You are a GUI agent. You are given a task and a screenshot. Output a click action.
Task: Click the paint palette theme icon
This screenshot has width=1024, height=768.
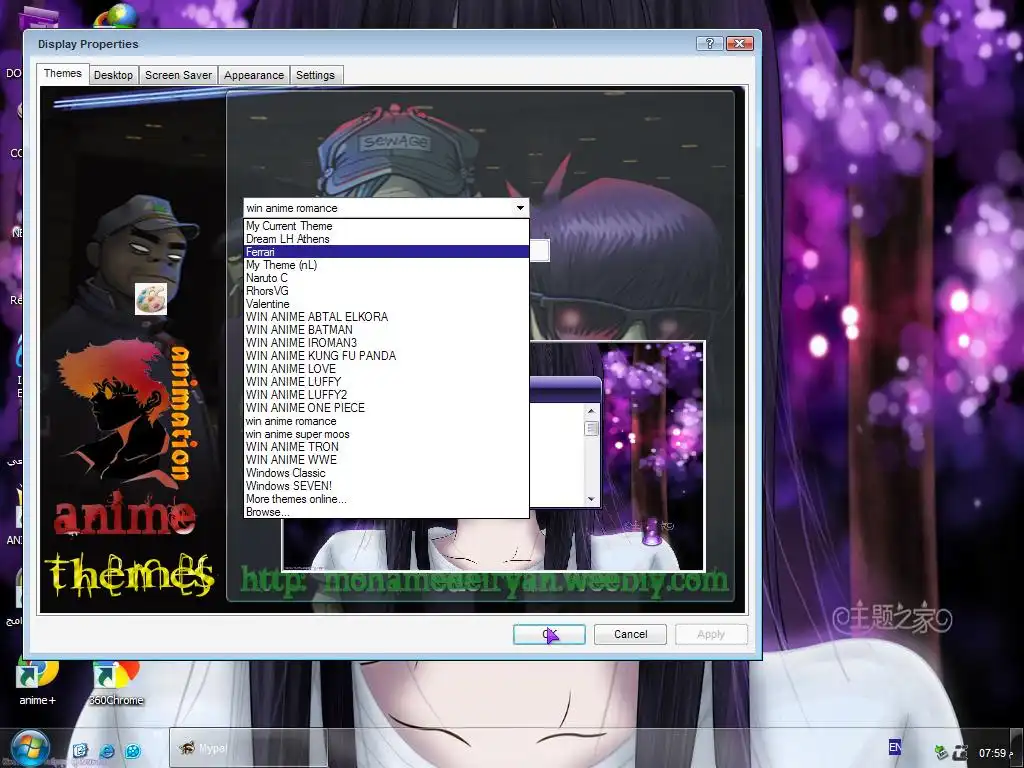pyautogui.click(x=151, y=298)
